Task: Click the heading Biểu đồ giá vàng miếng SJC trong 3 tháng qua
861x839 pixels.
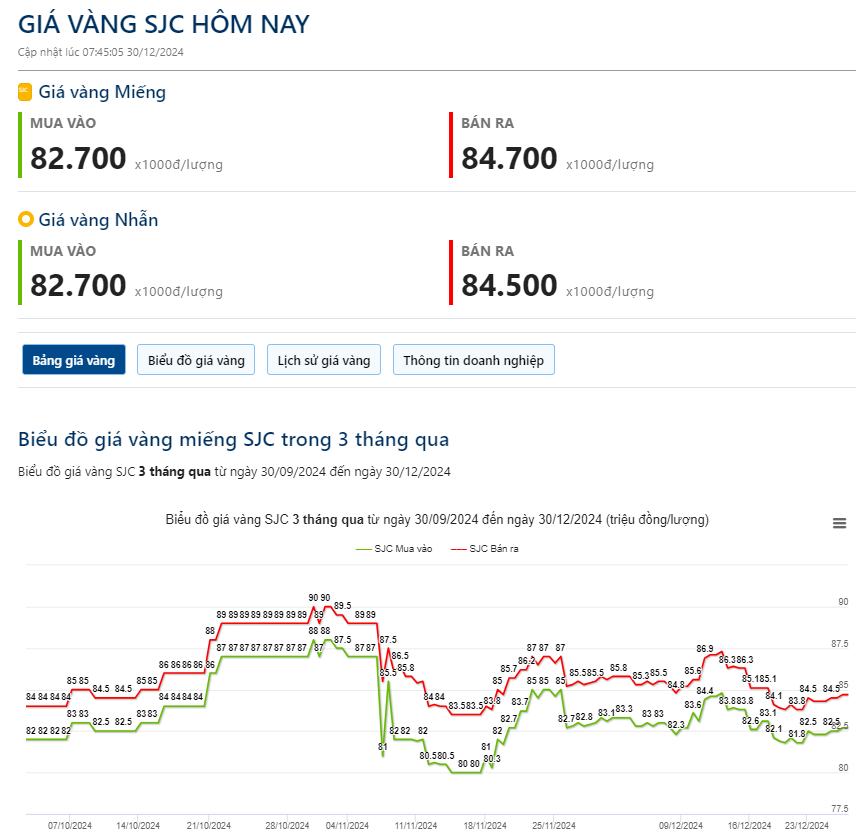Action: (233, 439)
